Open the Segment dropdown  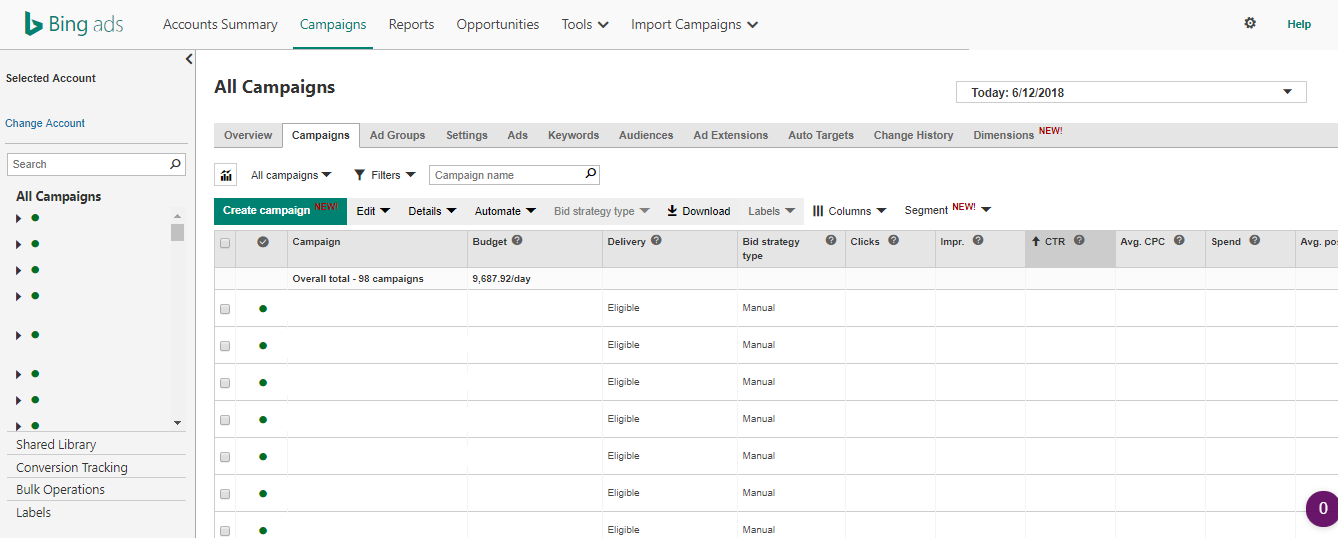click(x=948, y=210)
